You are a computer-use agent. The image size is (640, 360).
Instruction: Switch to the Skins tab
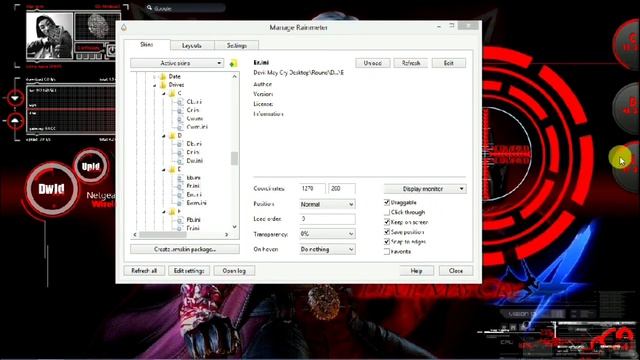(x=147, y=44)
